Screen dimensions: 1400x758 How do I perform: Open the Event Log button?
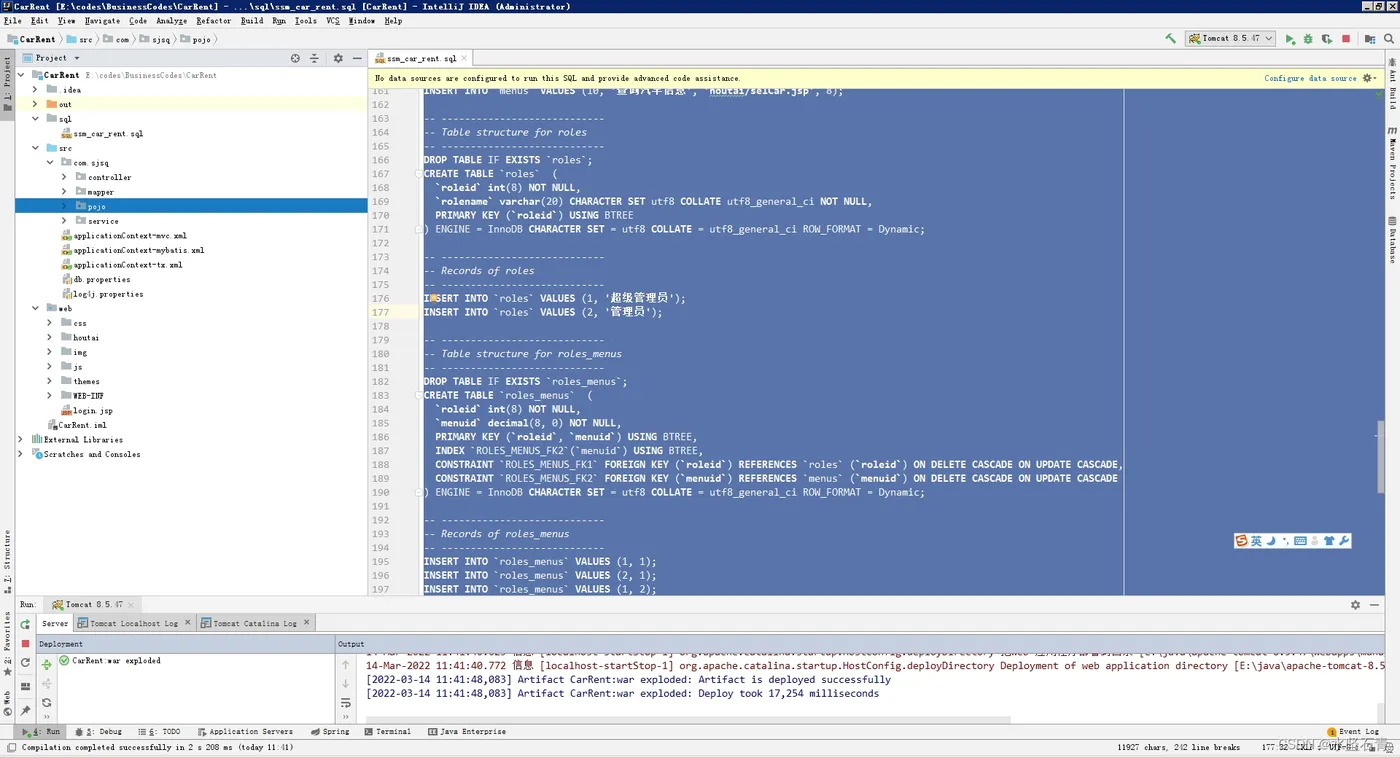[1352, 732]
